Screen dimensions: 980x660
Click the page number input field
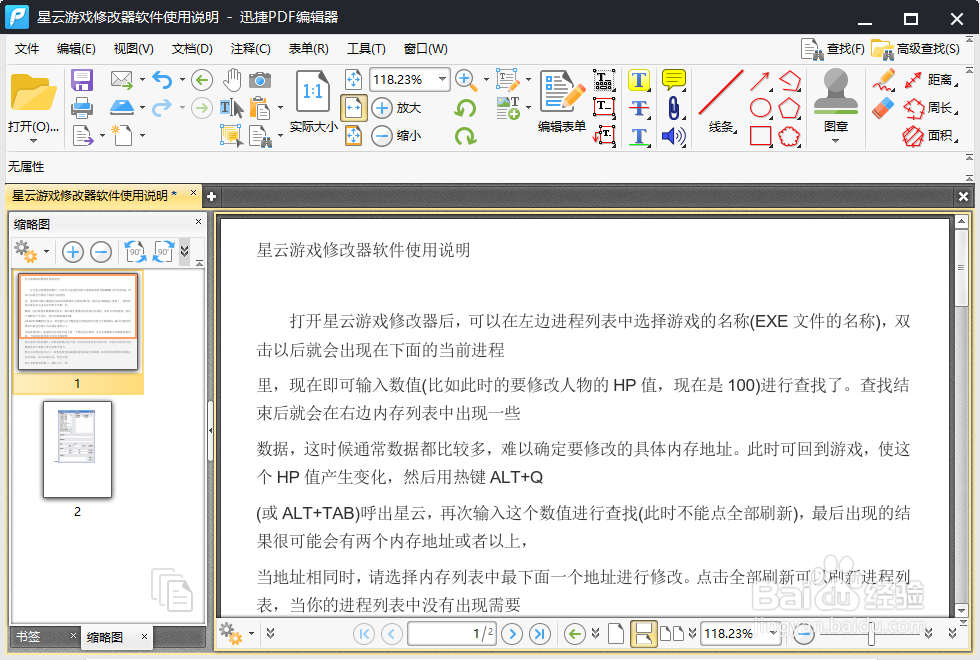pos(451,634)
